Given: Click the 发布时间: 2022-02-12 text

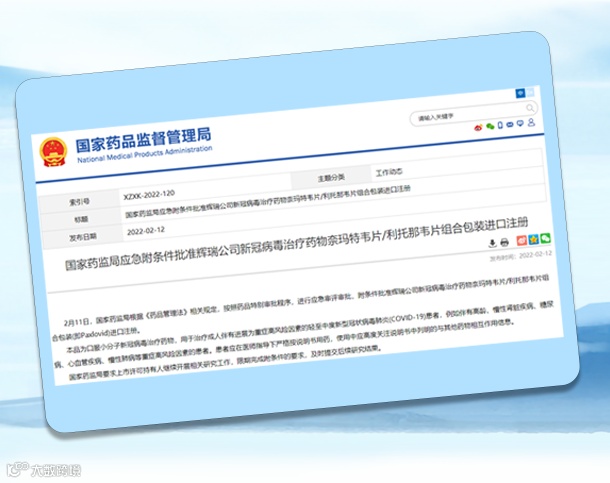Looking at the screenshot, I should (521, 256).
